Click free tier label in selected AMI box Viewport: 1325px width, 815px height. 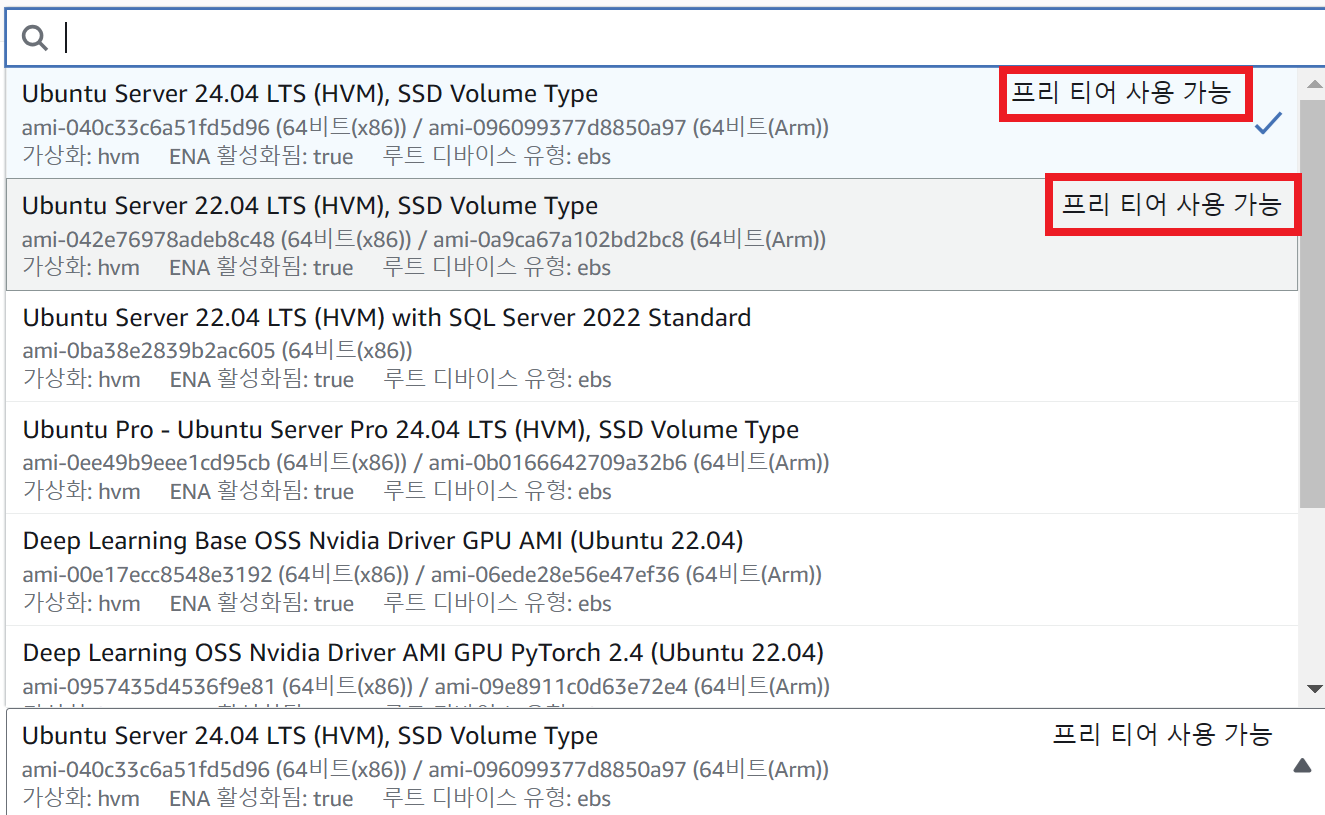(x=1162, y=735)
